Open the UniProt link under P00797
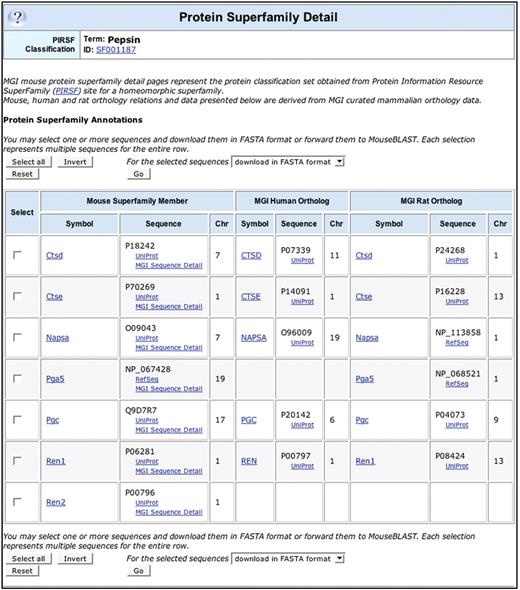Viewport: 520px width, 590px height. point(302,466)
